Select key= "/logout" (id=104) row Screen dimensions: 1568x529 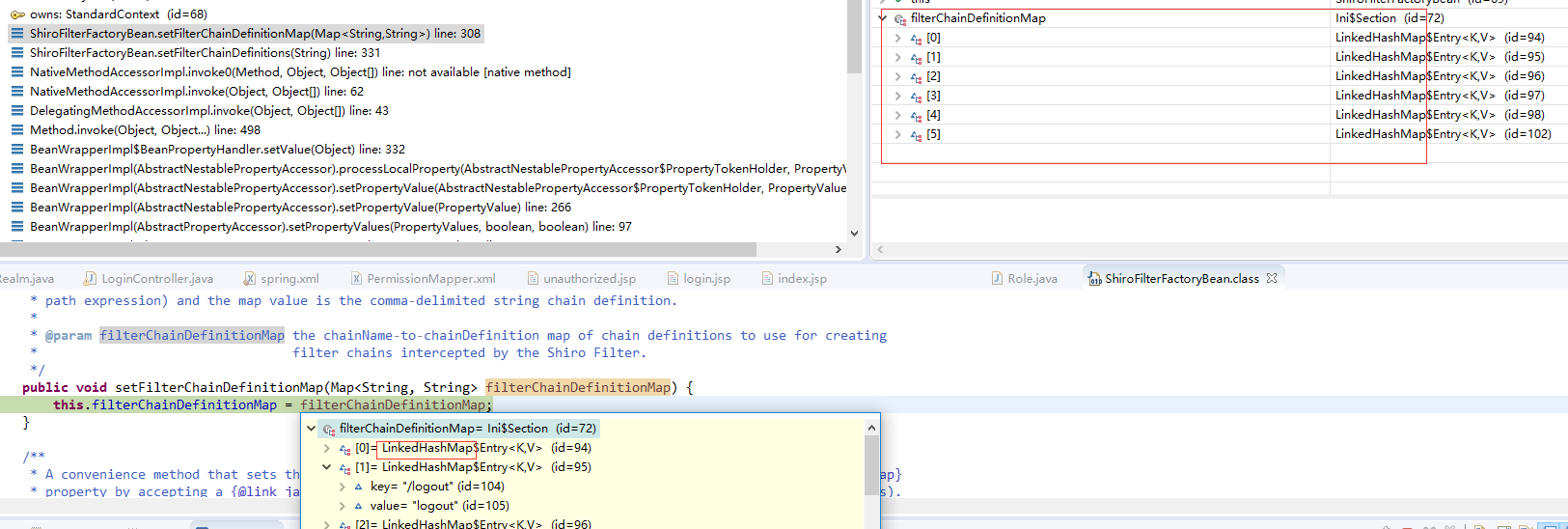pyautogui.click(x=437, y=487)
